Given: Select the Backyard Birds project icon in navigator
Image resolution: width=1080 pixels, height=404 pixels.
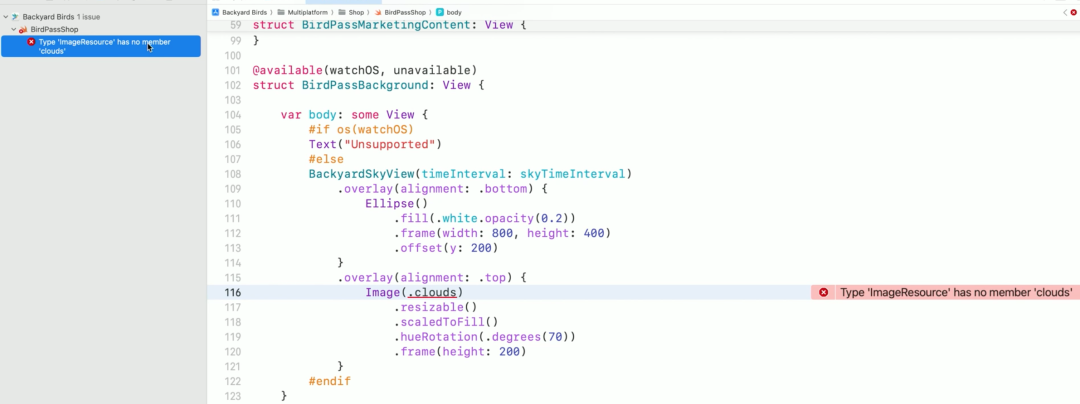Looking at the screenshot, I should 15,16.
